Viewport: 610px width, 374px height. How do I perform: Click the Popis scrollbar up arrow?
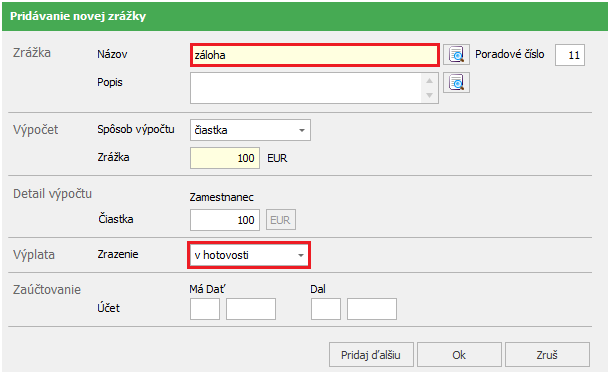429,81
